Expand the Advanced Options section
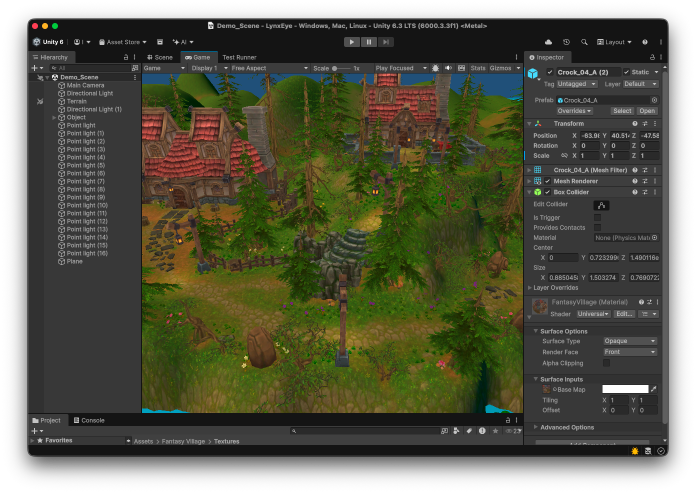The width and height of the screenshot is (696, 493). pos(536,427)
